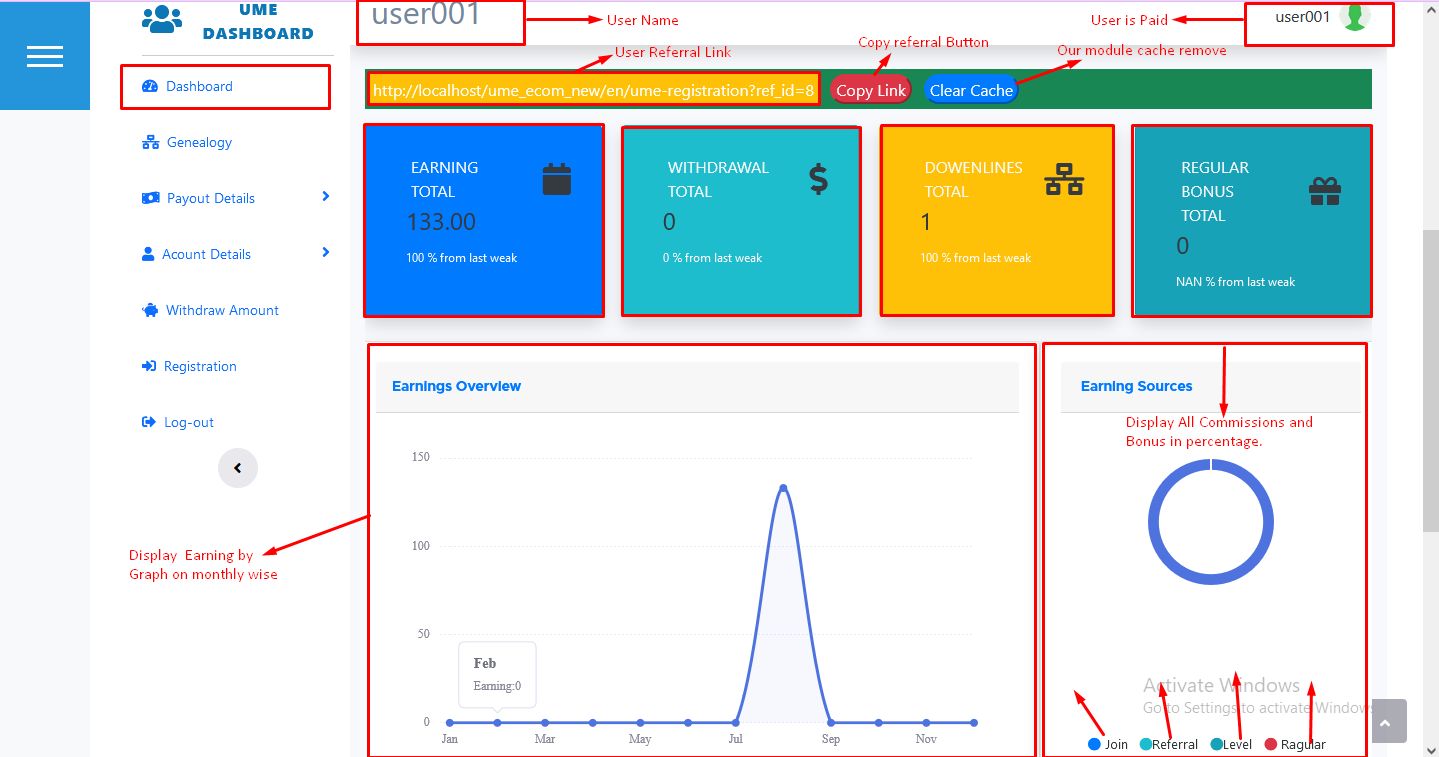Click the user001 page title

point(426,15)
